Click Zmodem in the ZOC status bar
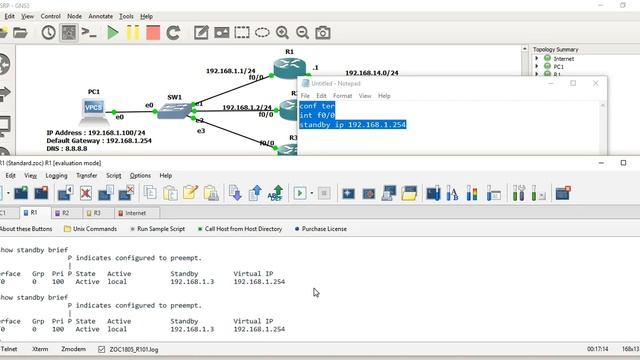The width and height of the screenshot is (640, 360). click(x=73, y=349)
